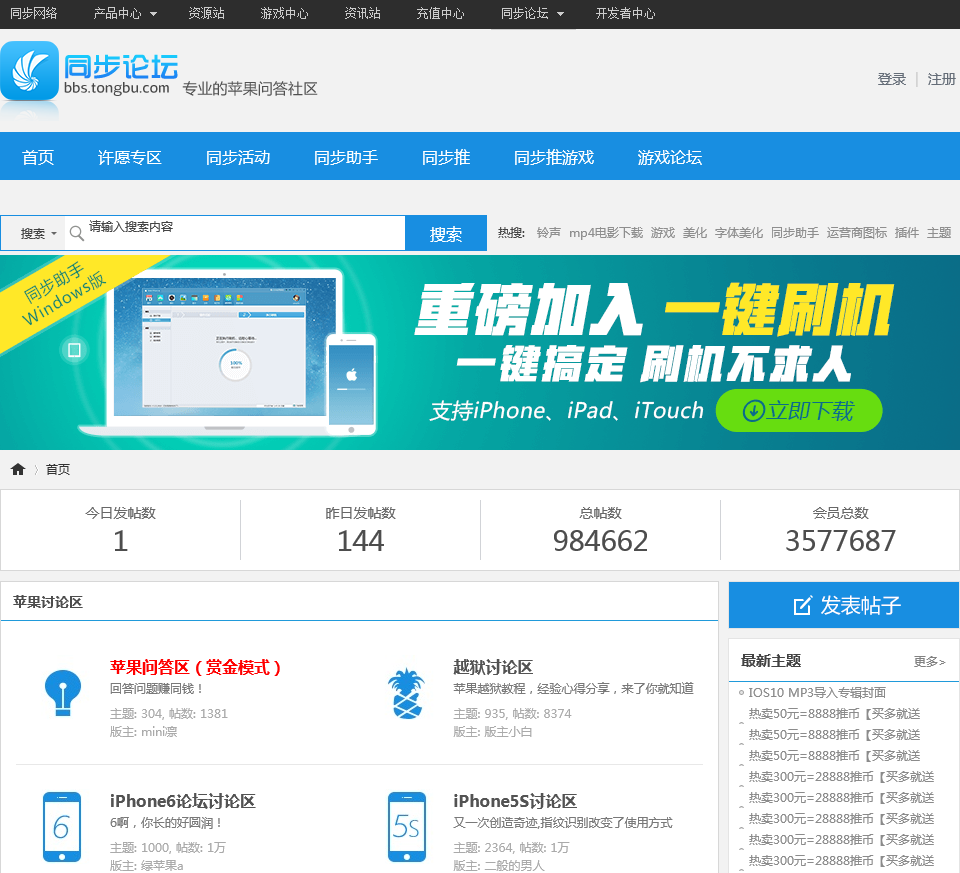The image size is (960, 873).
Task: Click the edit icon on 发表帖子
Action: click(802, 605)
